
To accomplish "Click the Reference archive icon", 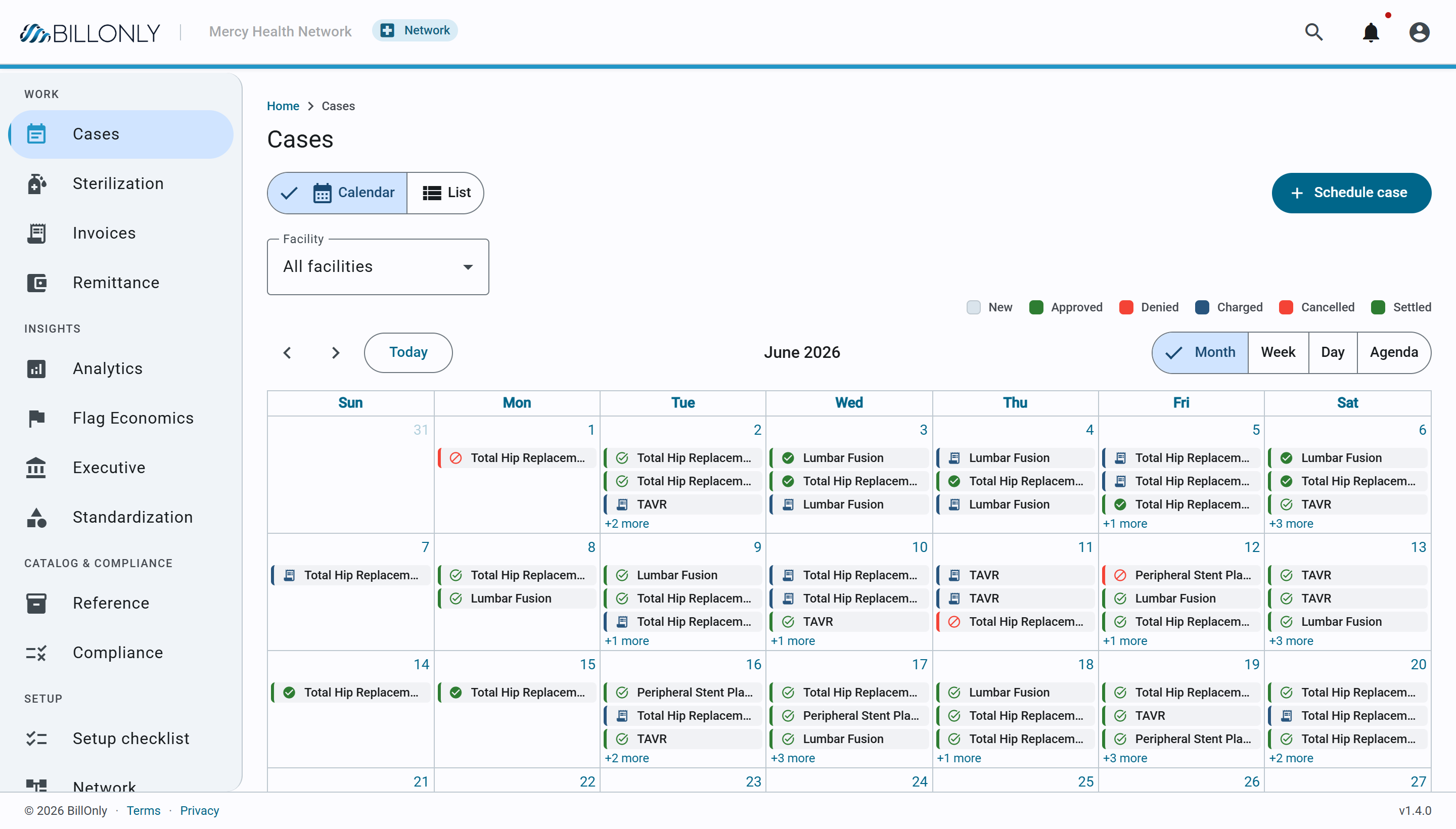I will click(36, 604).
